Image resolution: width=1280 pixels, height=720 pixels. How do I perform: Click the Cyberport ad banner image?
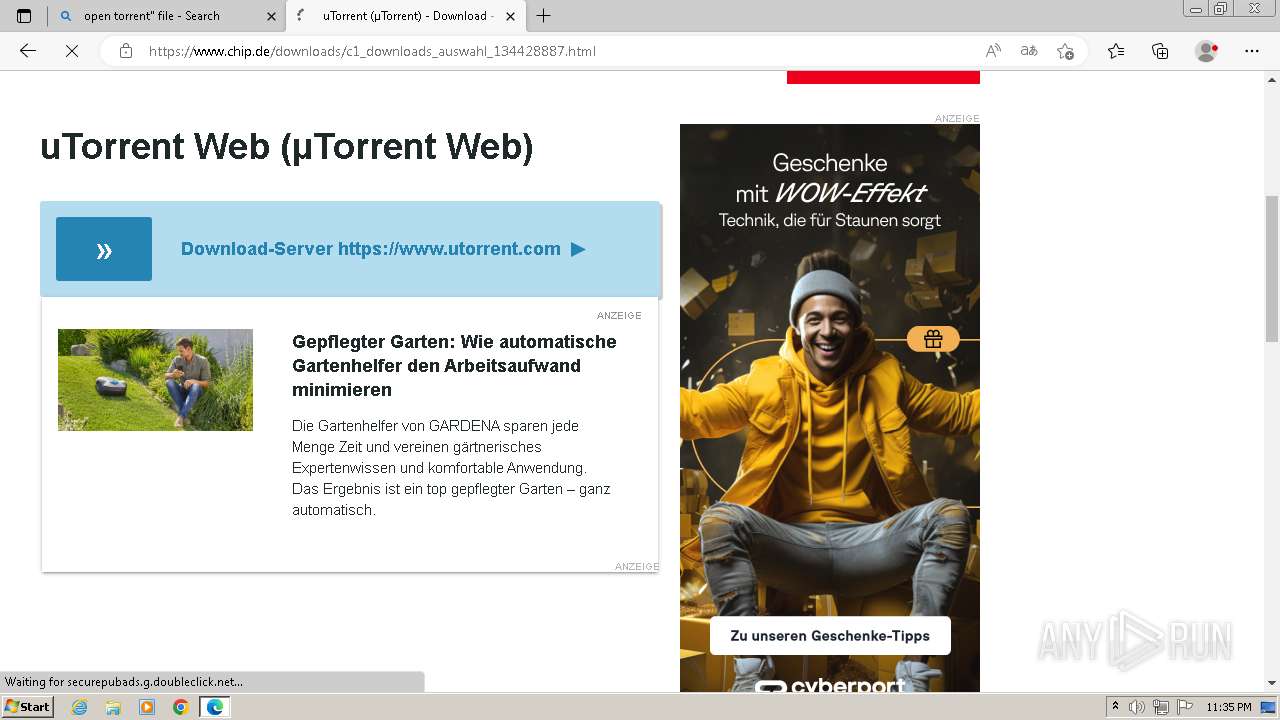point(830,408)
